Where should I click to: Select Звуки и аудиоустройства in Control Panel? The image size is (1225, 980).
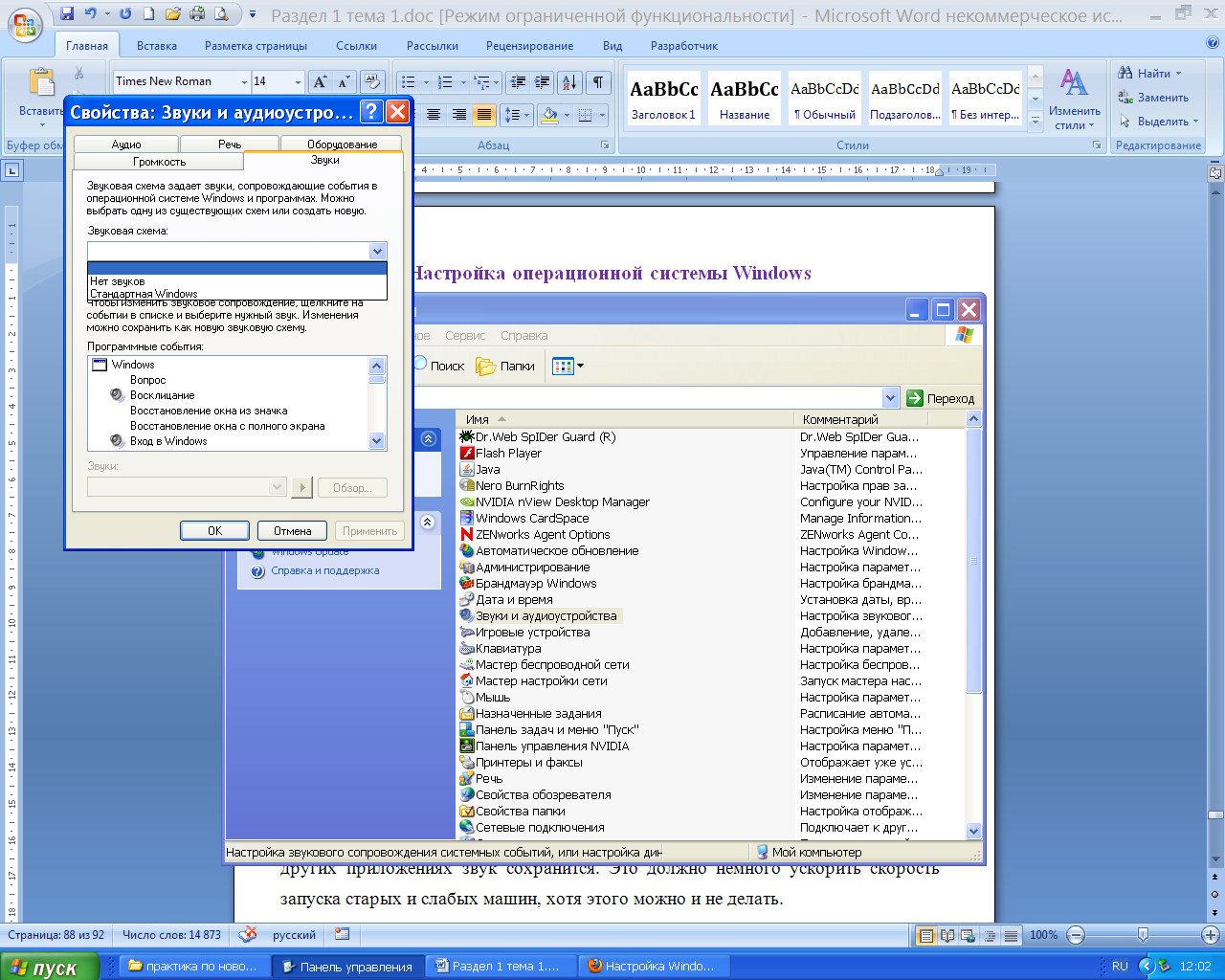[x=540, y=615]
